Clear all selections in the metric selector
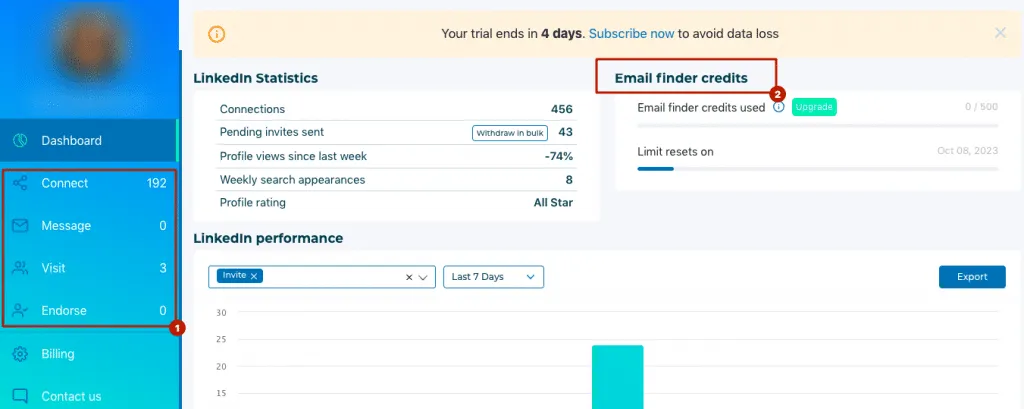The width and height of the screenshot is (1024, 409). click(x=409, y=277)
